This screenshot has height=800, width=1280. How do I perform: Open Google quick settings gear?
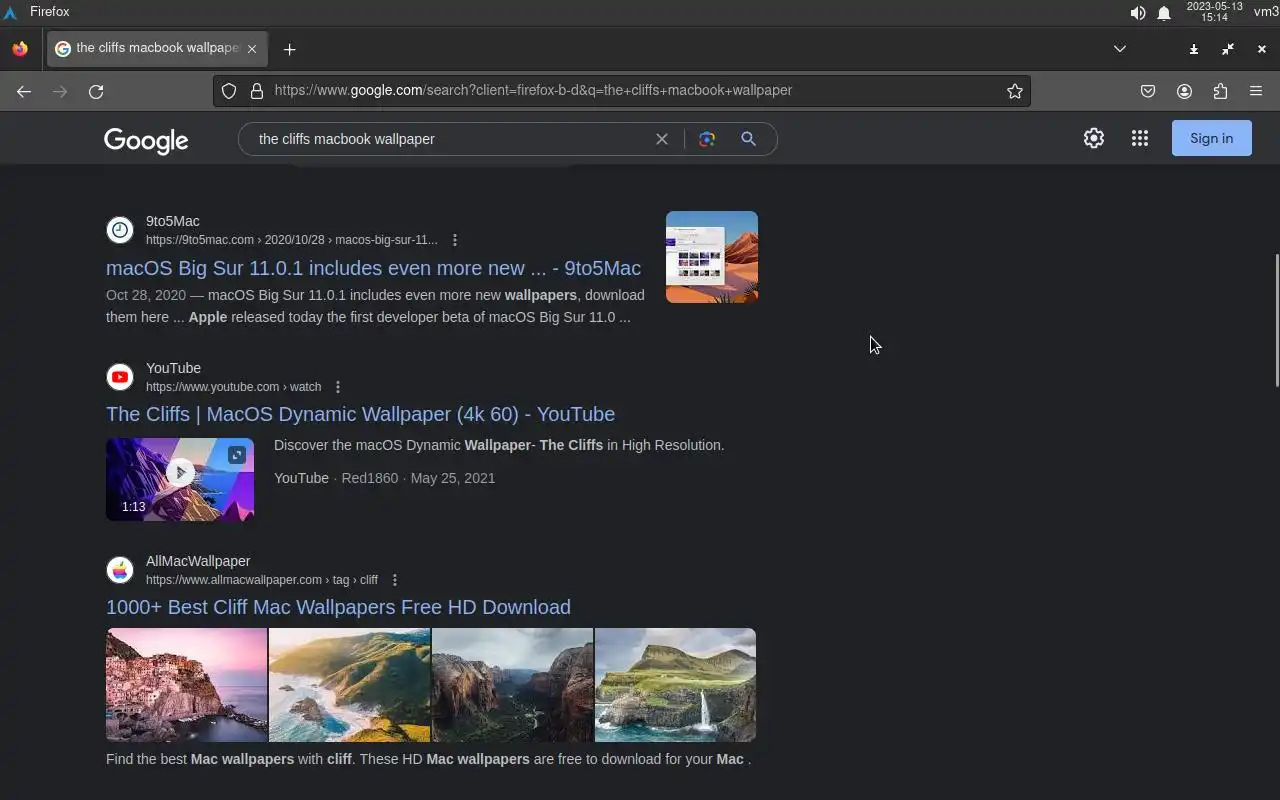click(x=1094, y=138)
